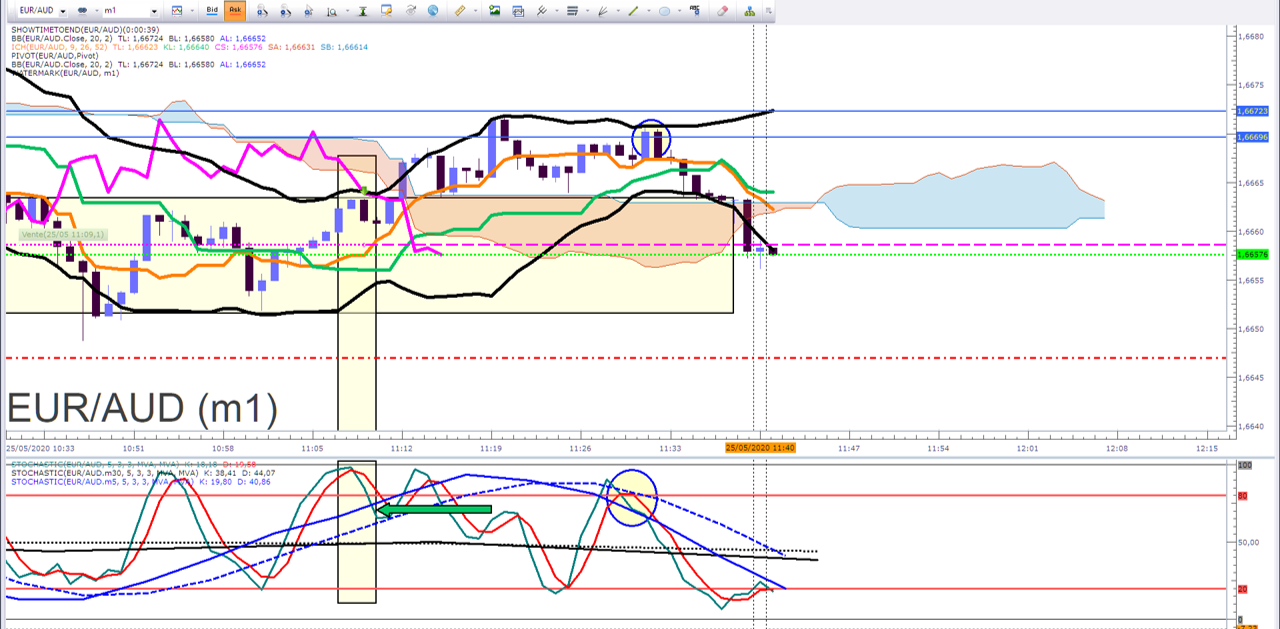Expand the chart type dropdown arrow
Screen dimensions: 1280x629
(x=192, y=10)
